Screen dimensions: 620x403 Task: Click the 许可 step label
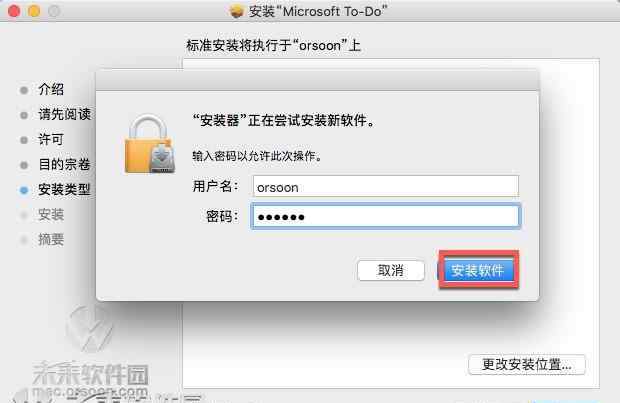[x=51, y=139]
